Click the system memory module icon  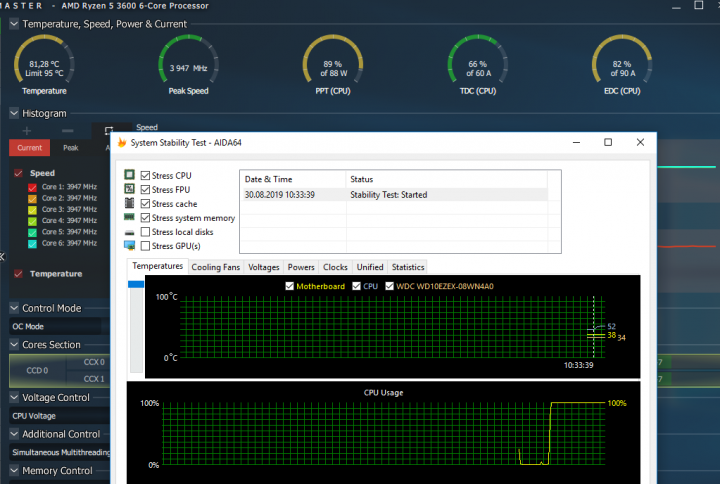click(x=129, y=217)
